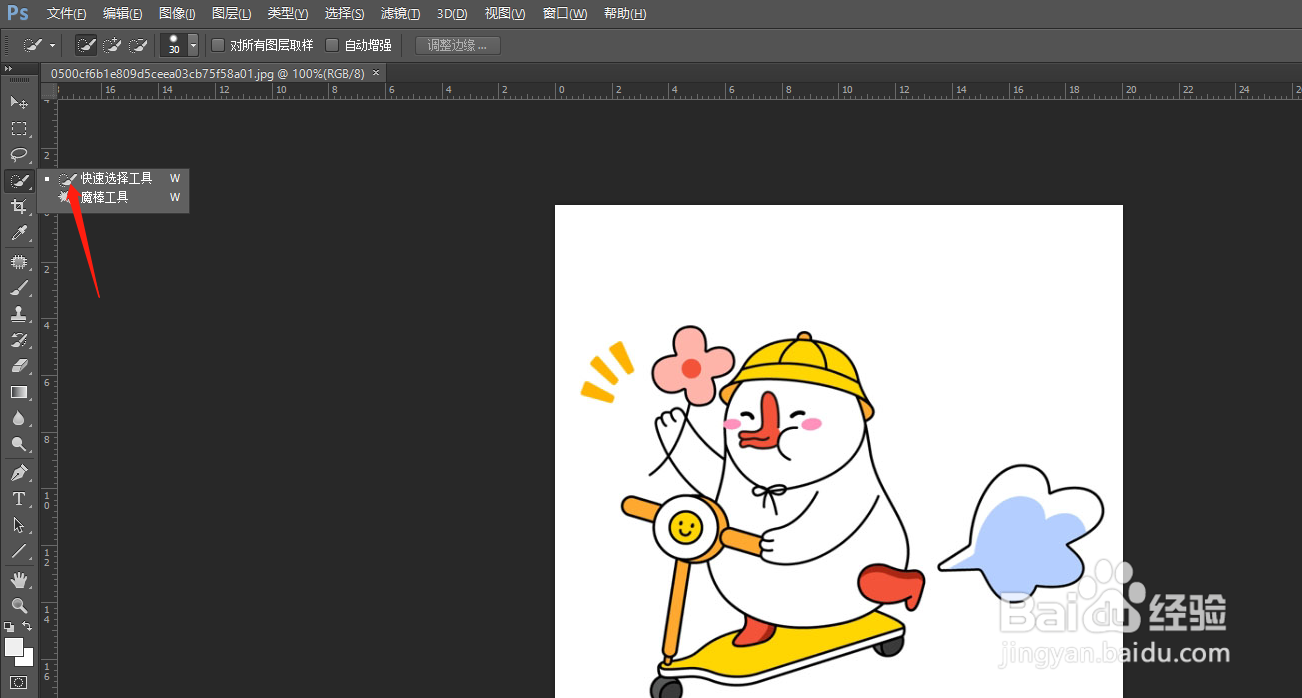Select the Rectangular Marquee tool
This screenshot has height=698, width=1302.
[19, 128]
